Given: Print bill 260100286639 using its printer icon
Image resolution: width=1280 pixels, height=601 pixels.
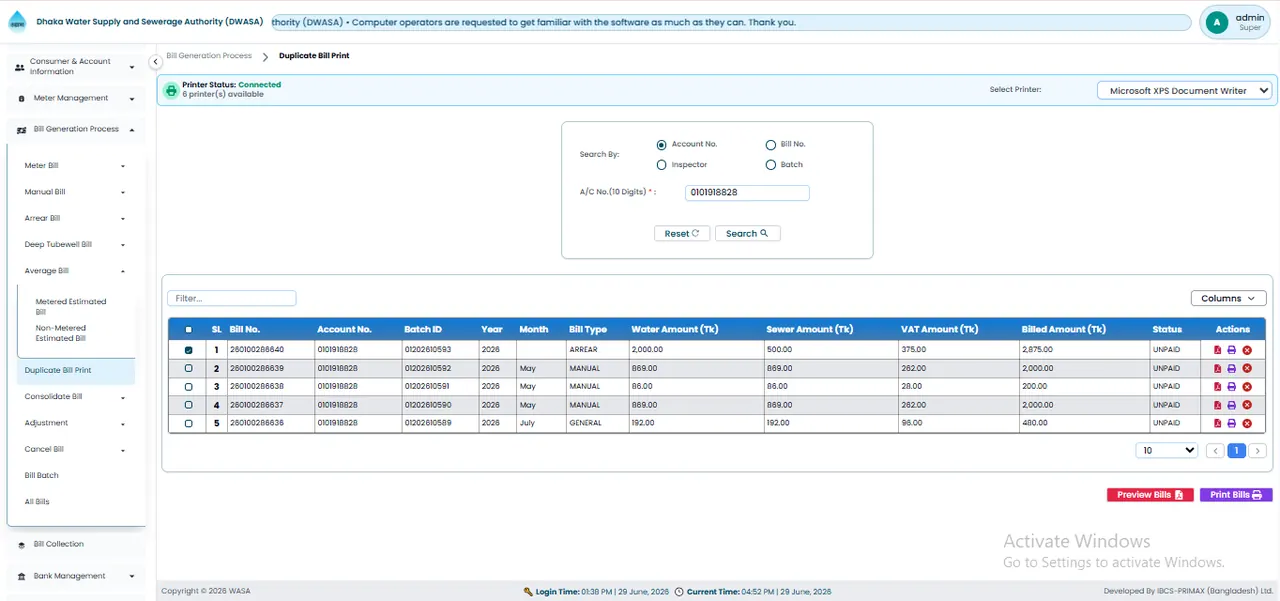Looking at the screenshot, I should (x=1232, y=368).
